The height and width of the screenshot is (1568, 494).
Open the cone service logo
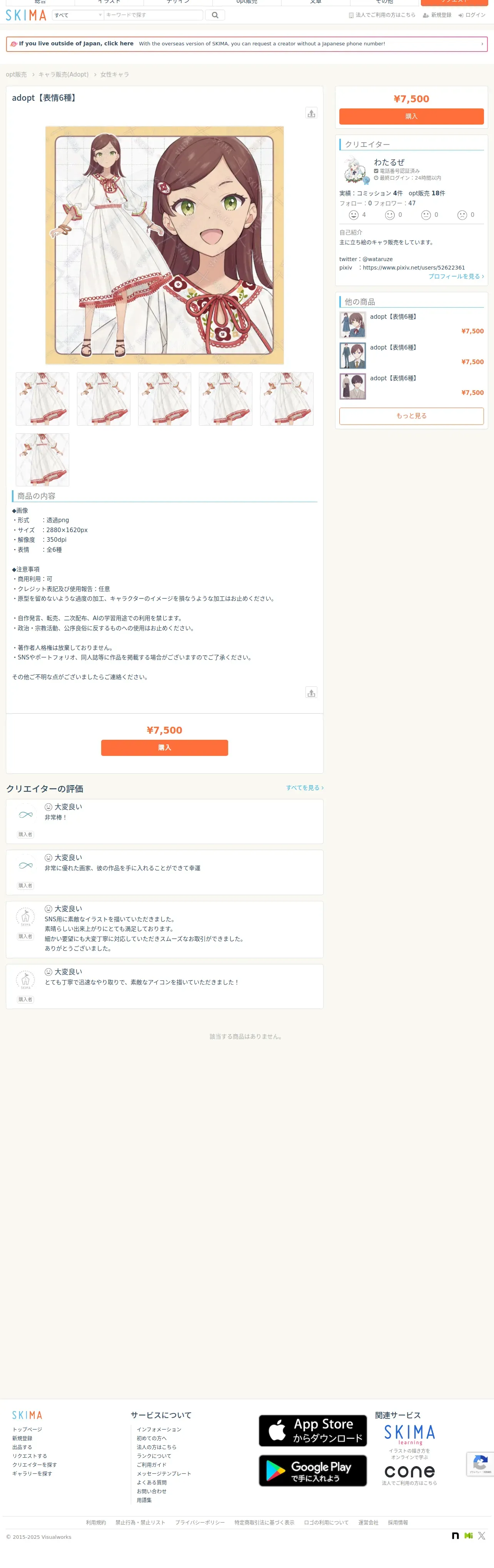pos(410,1472)
